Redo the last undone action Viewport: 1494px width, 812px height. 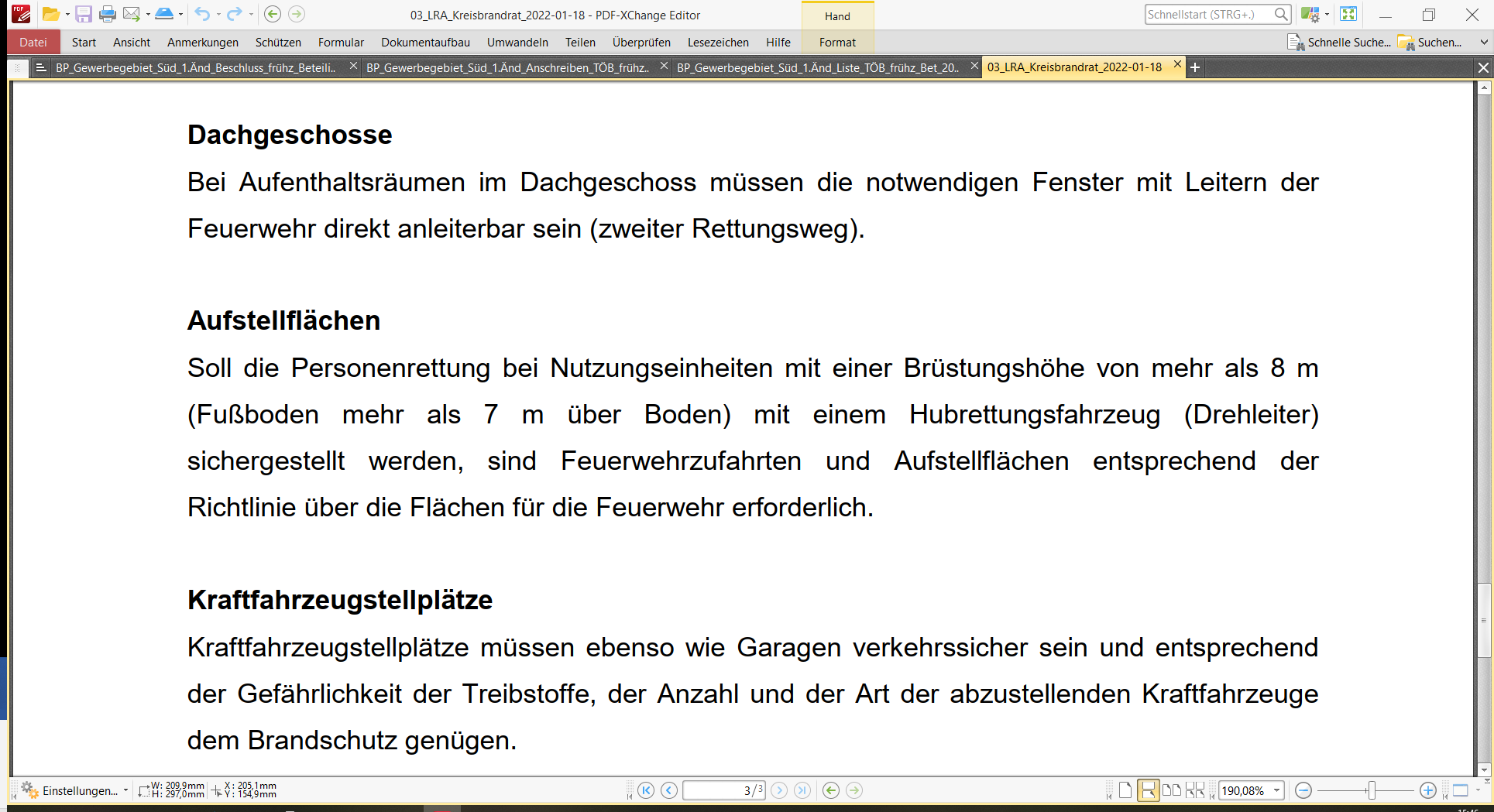(x=234, y=14)
